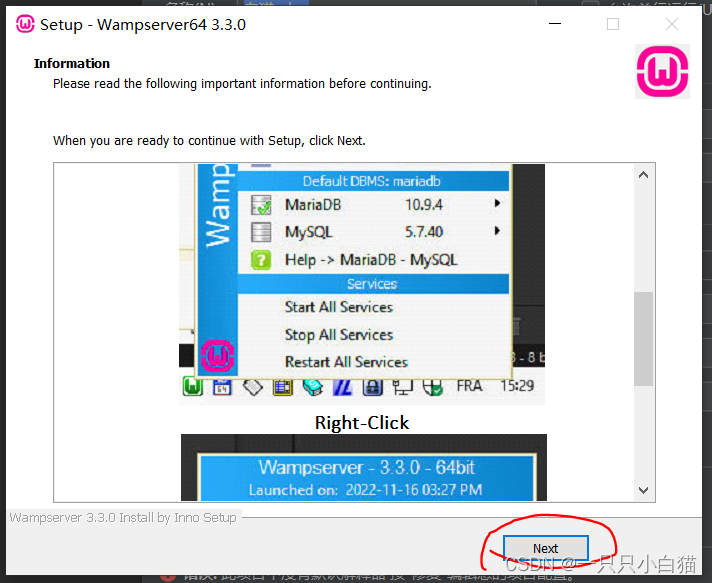Screen dimensions: 712x583
Task: Click the 'Setup - Wampserver64 3.3.0' title text
Action: click(143, 25)
